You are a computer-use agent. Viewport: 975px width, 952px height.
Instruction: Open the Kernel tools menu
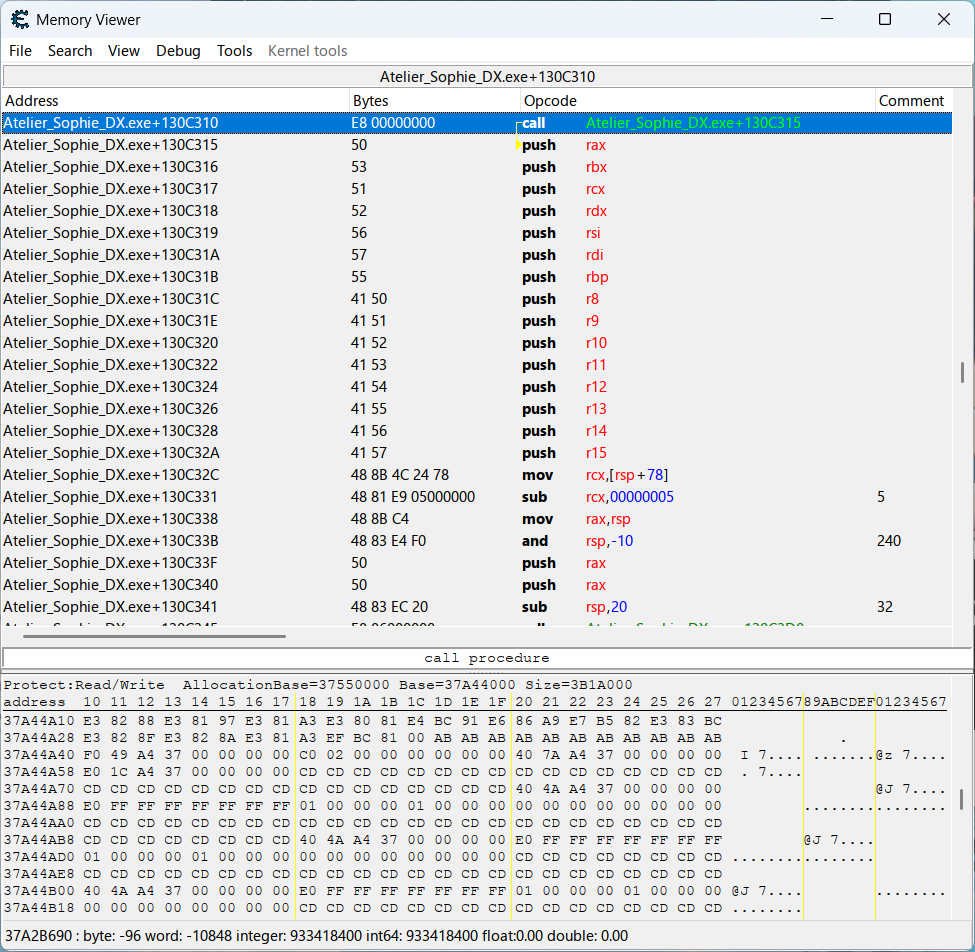308,51
